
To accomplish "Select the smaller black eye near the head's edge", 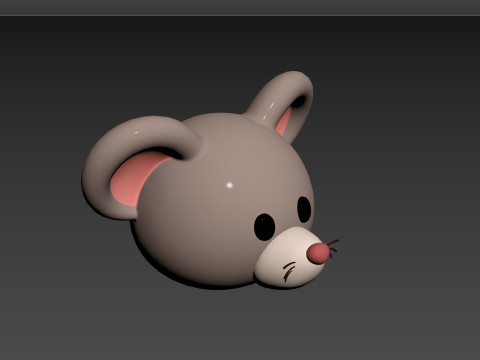I will tap(304, 209).
